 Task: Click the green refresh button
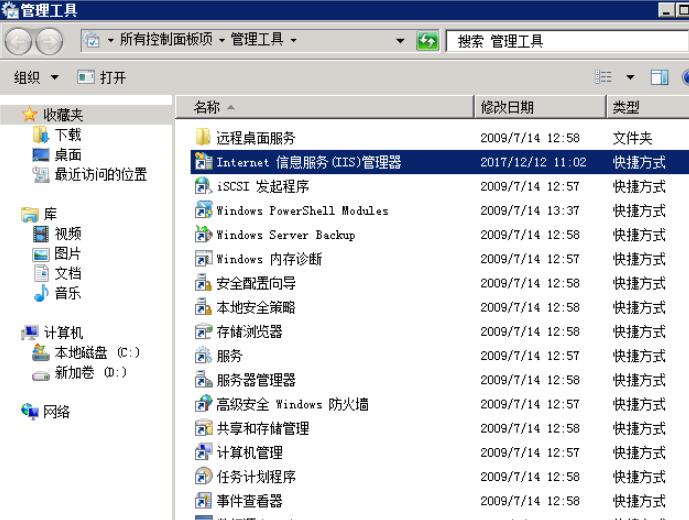click(x=427, y=41)
